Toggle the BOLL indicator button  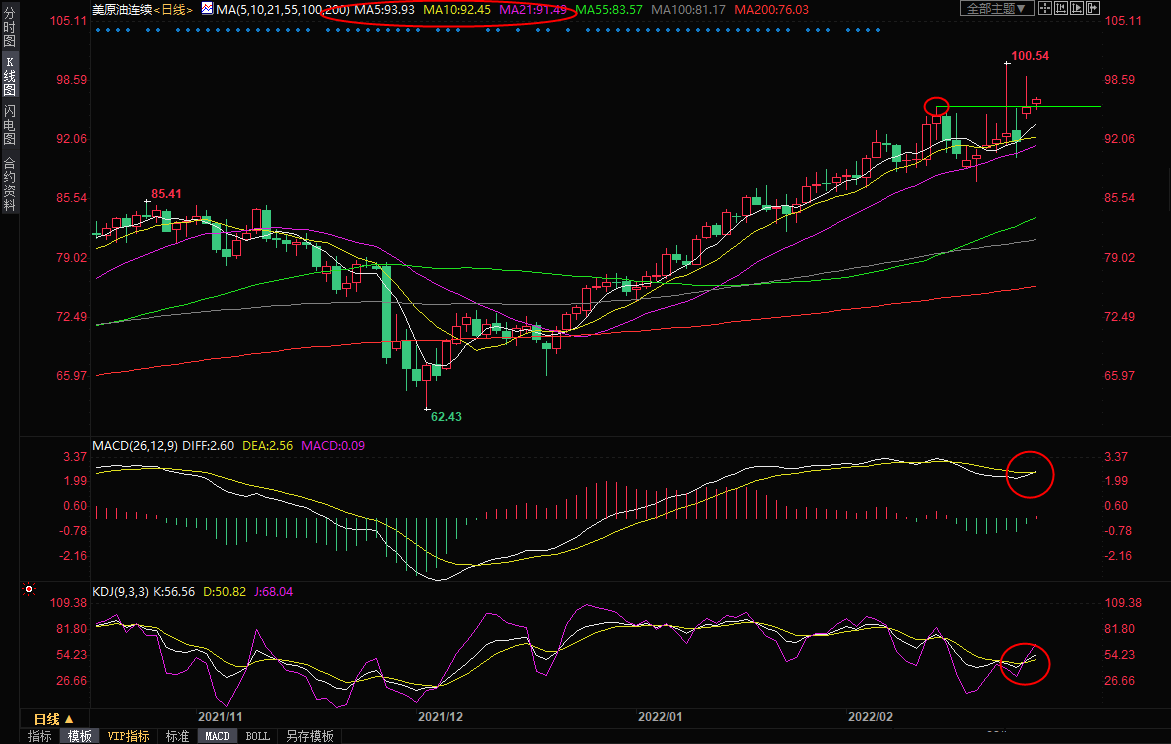tap(257, 736)
